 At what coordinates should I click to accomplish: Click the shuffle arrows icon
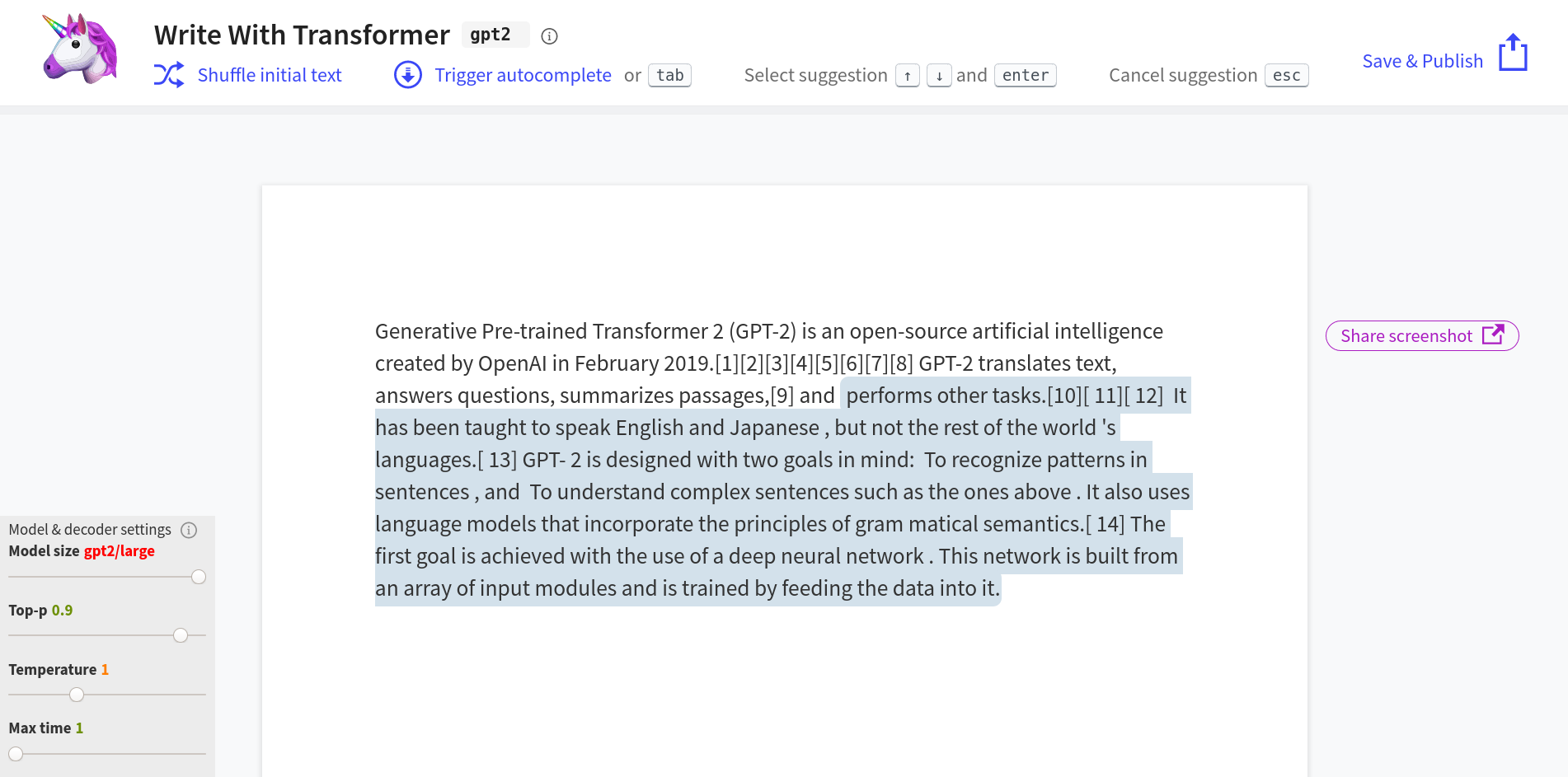coord(169,75)
